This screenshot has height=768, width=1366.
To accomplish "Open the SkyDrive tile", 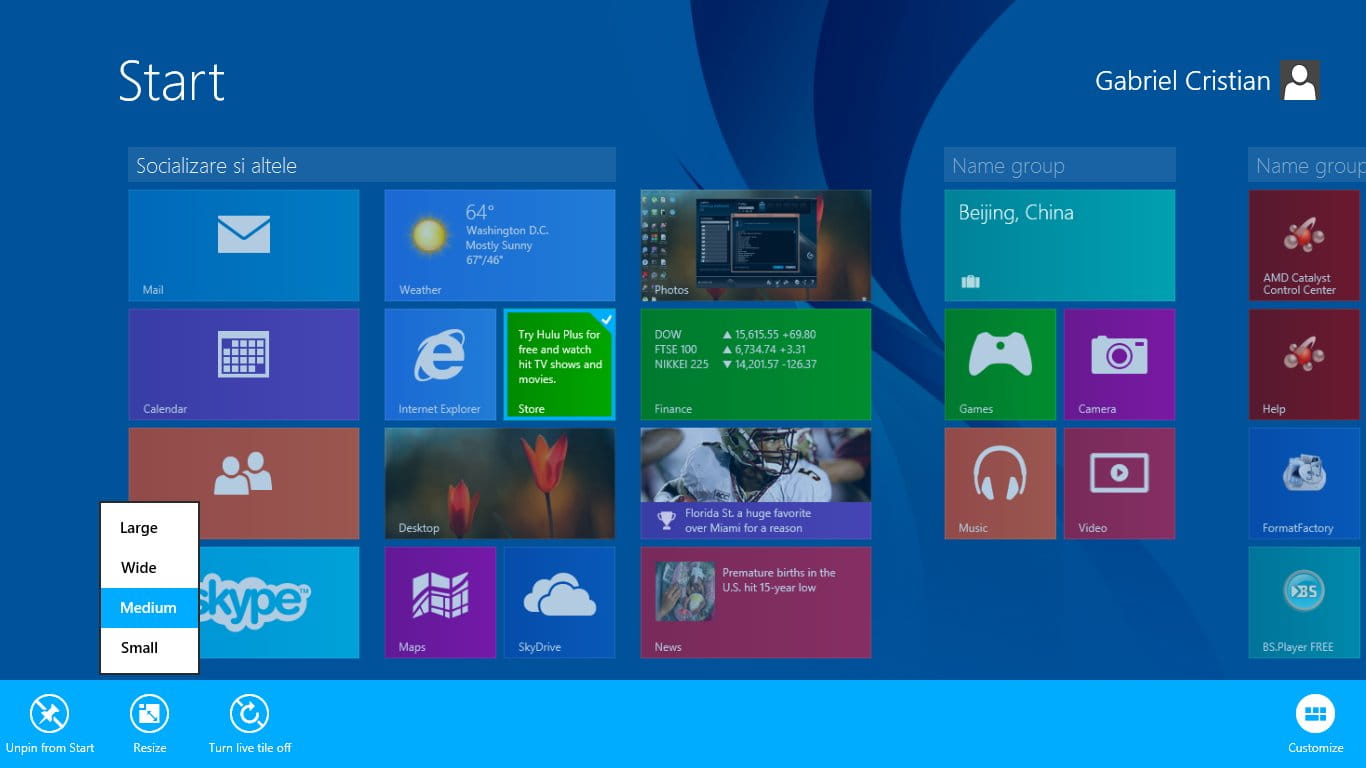I will (x=559, y=602).
